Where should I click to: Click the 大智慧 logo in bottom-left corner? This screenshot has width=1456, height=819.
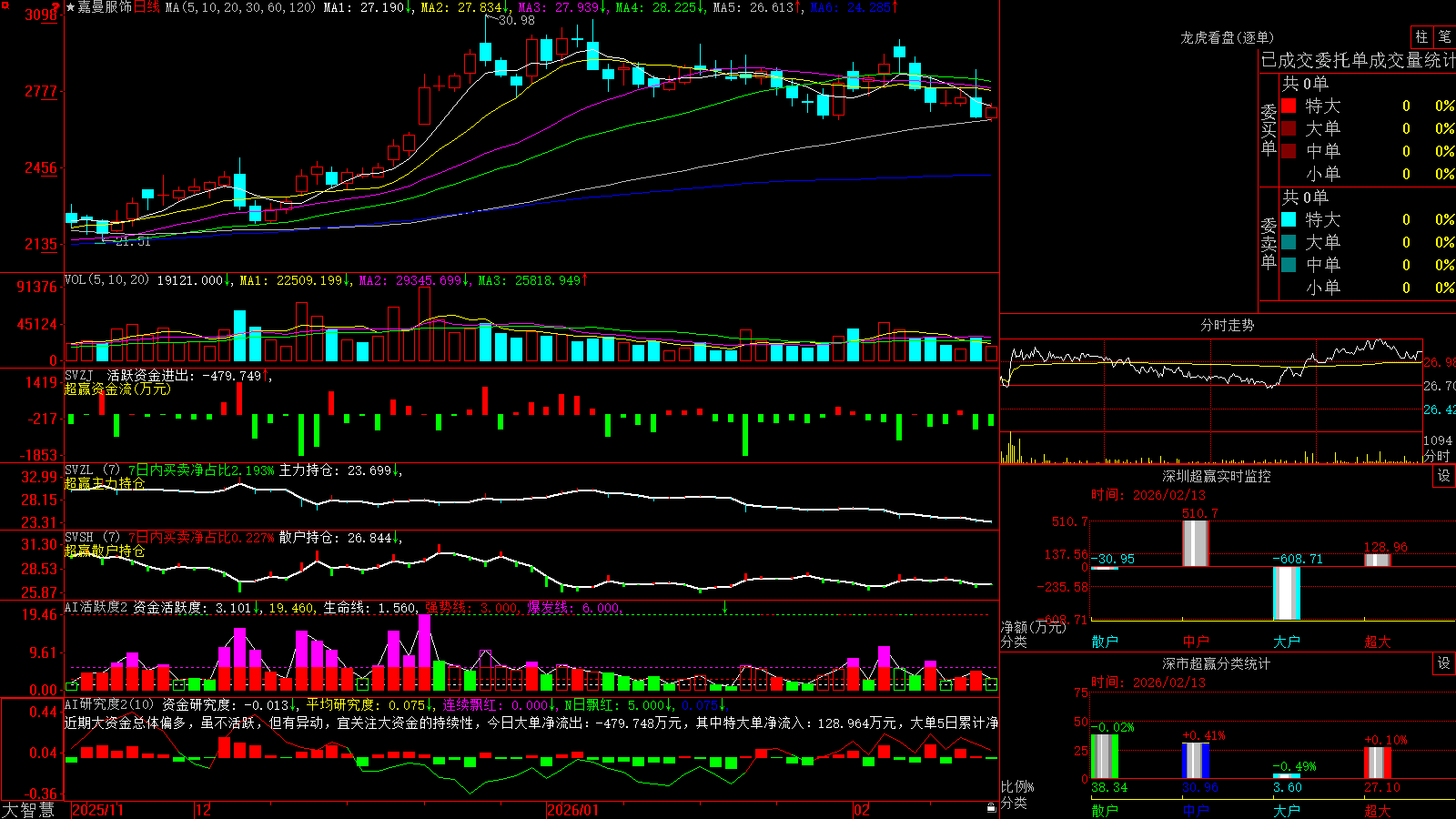tap(28, 810)
